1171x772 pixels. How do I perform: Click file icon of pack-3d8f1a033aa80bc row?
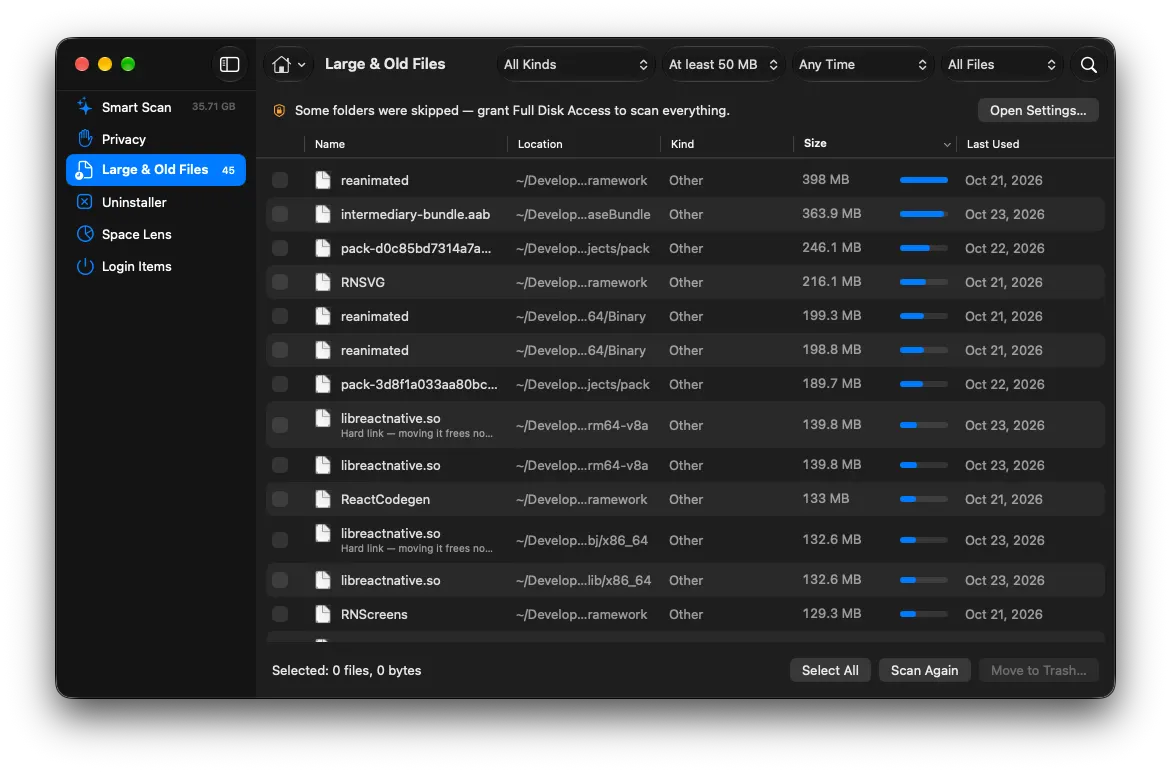coord(323,384)
